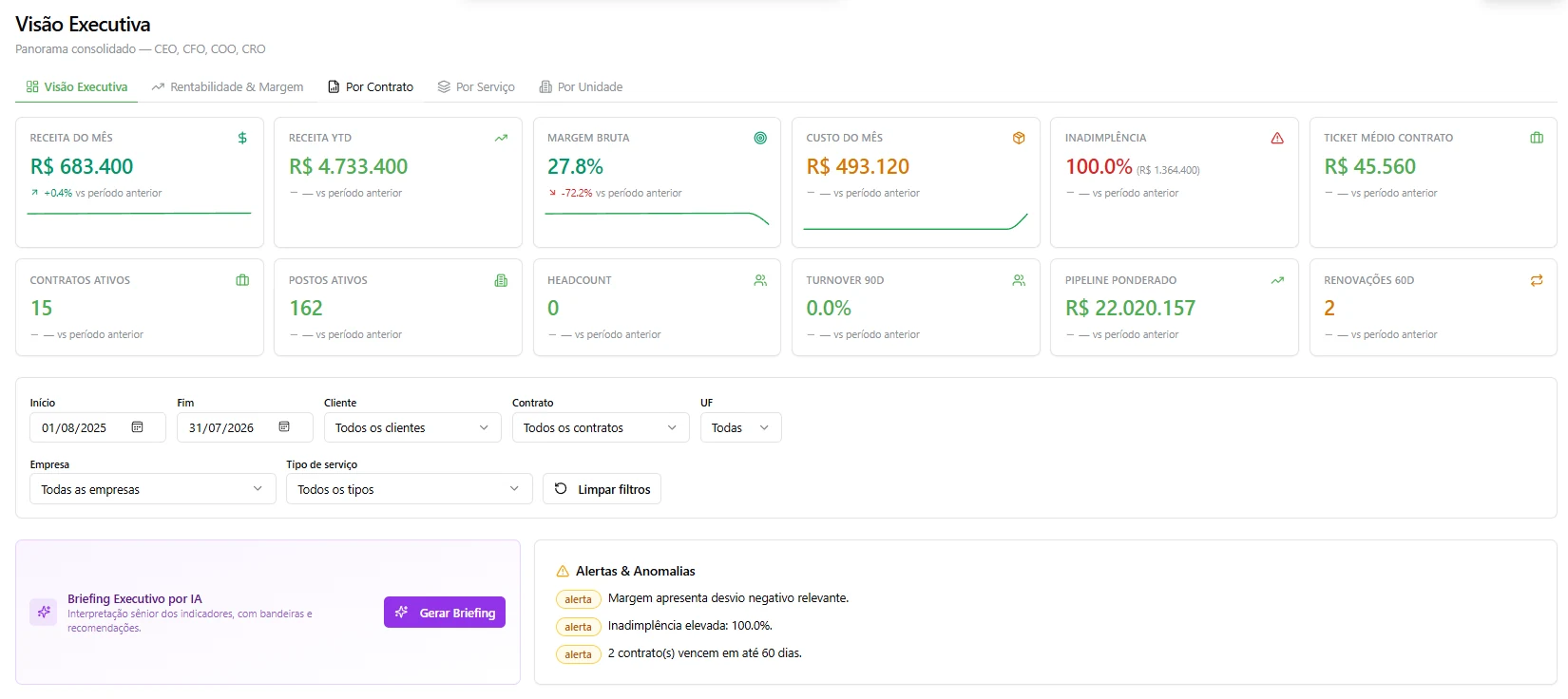
Task: Click the up arrow icon beside +0.4%
Action: click(x=35, y=193)
